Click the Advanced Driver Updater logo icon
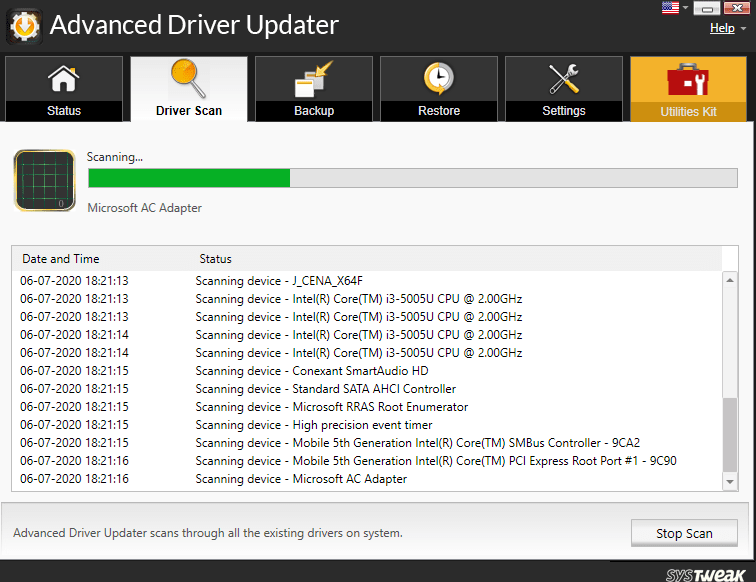This screenshot has height=582, width=756. [25, 26]
